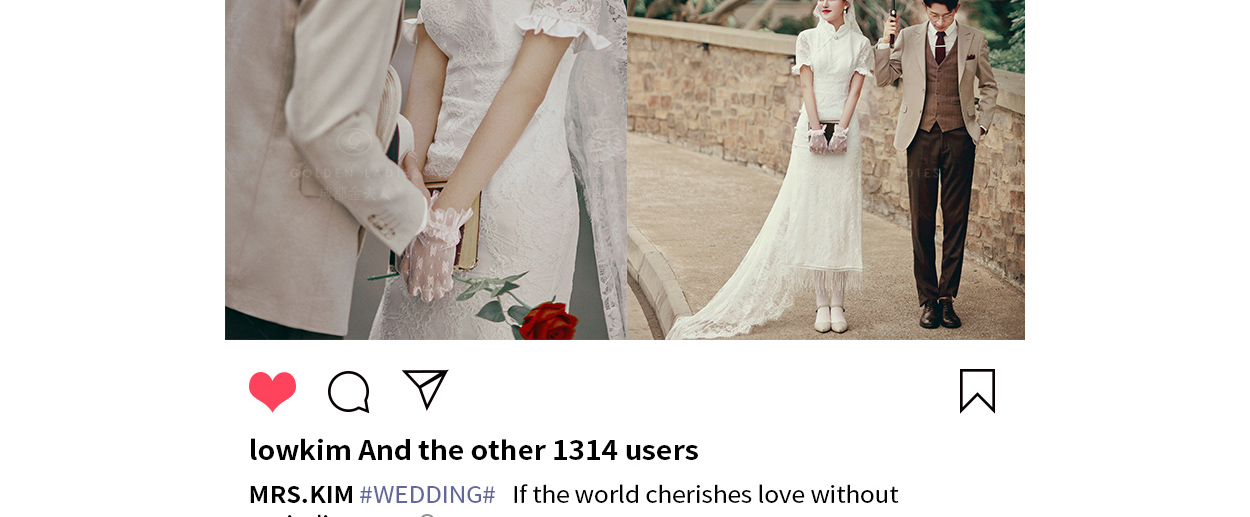Open the right full-length couple photo
Image resolution: width=1250 pixels, height=517 pixels.
(826, 170)
